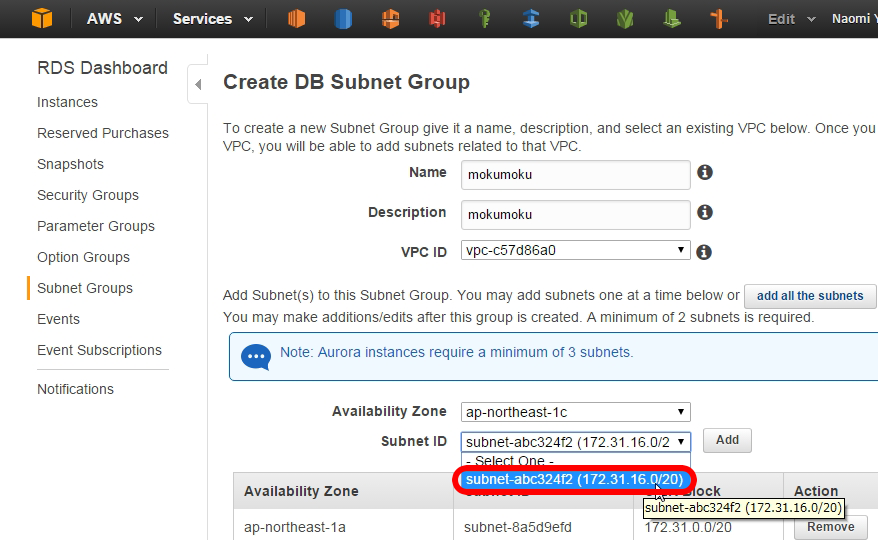Open the orange signpost Route 53 shortcut
The image size is (878, 540).
[719, 19]
